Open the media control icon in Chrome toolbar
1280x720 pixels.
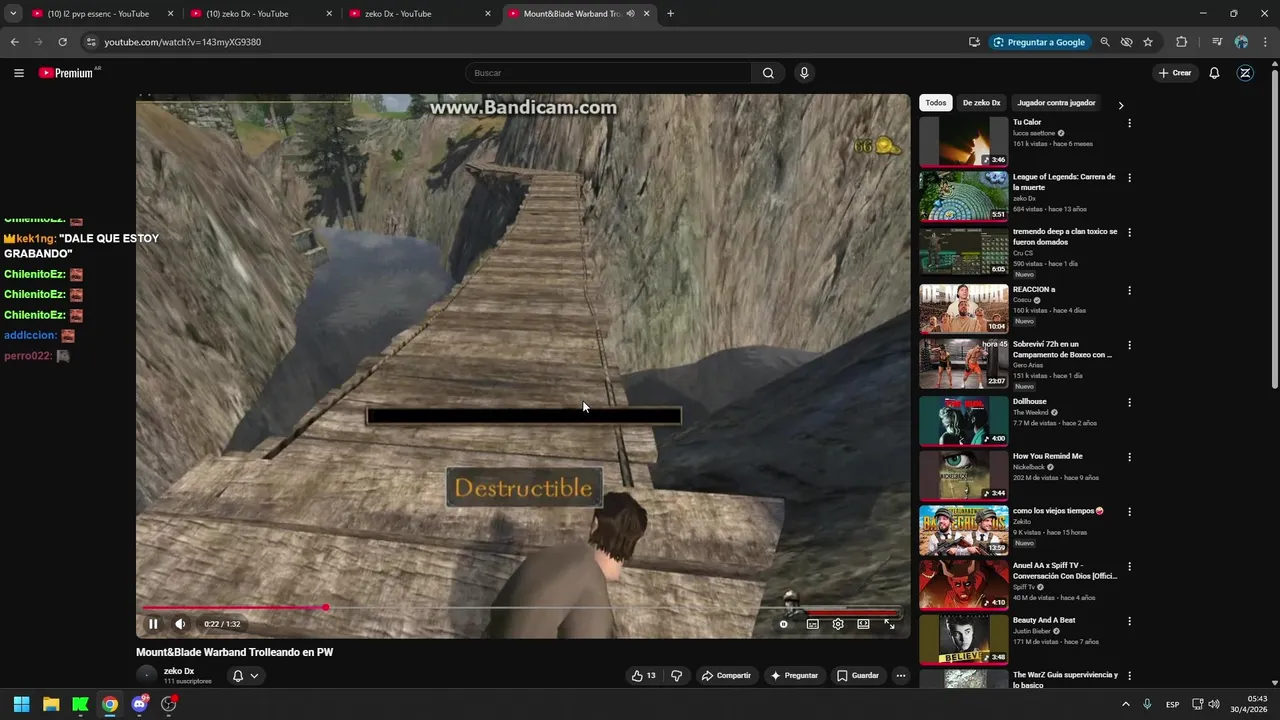tap(1217, 42)
